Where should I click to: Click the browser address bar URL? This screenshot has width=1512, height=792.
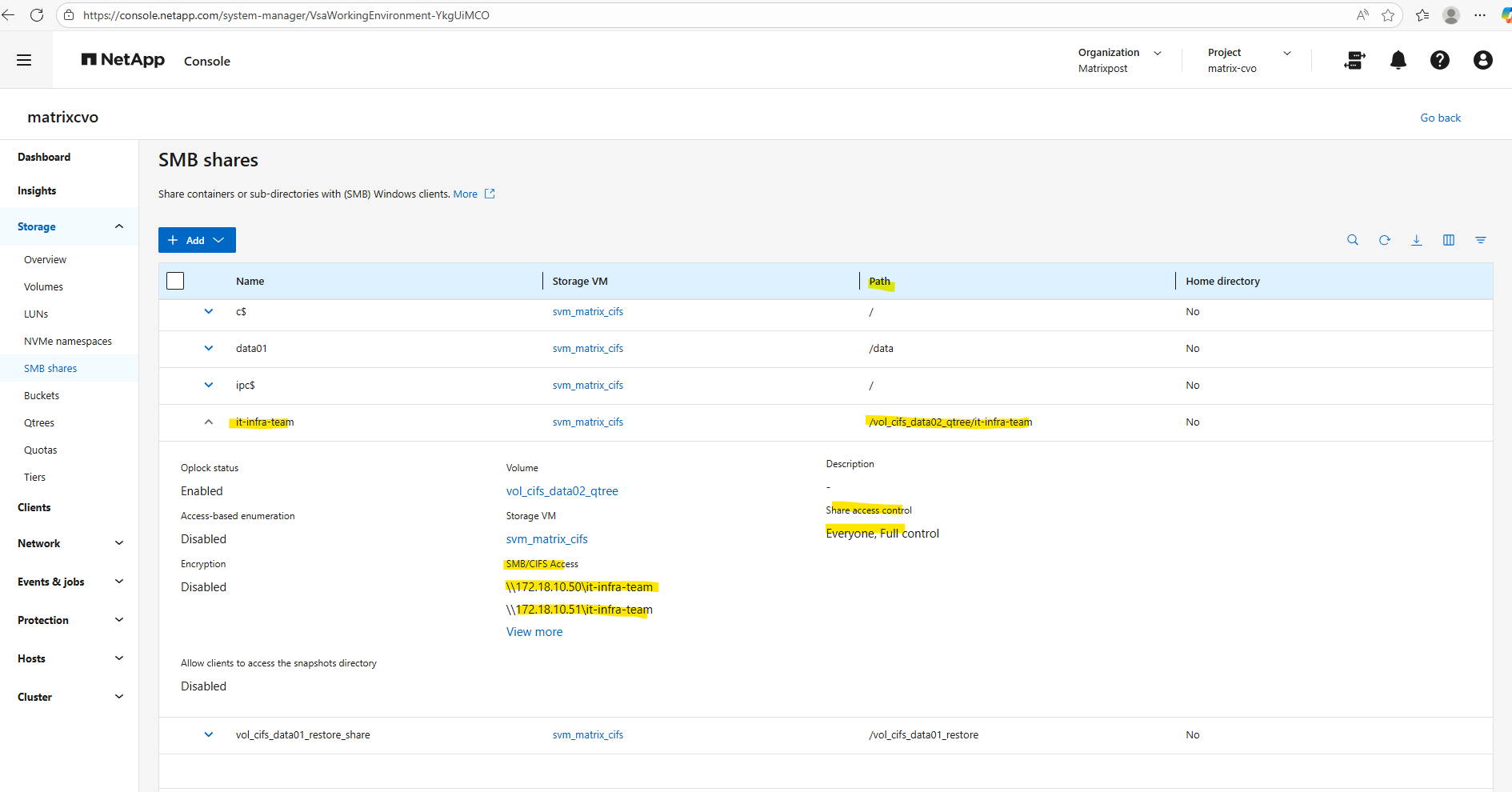click(286, 15)
